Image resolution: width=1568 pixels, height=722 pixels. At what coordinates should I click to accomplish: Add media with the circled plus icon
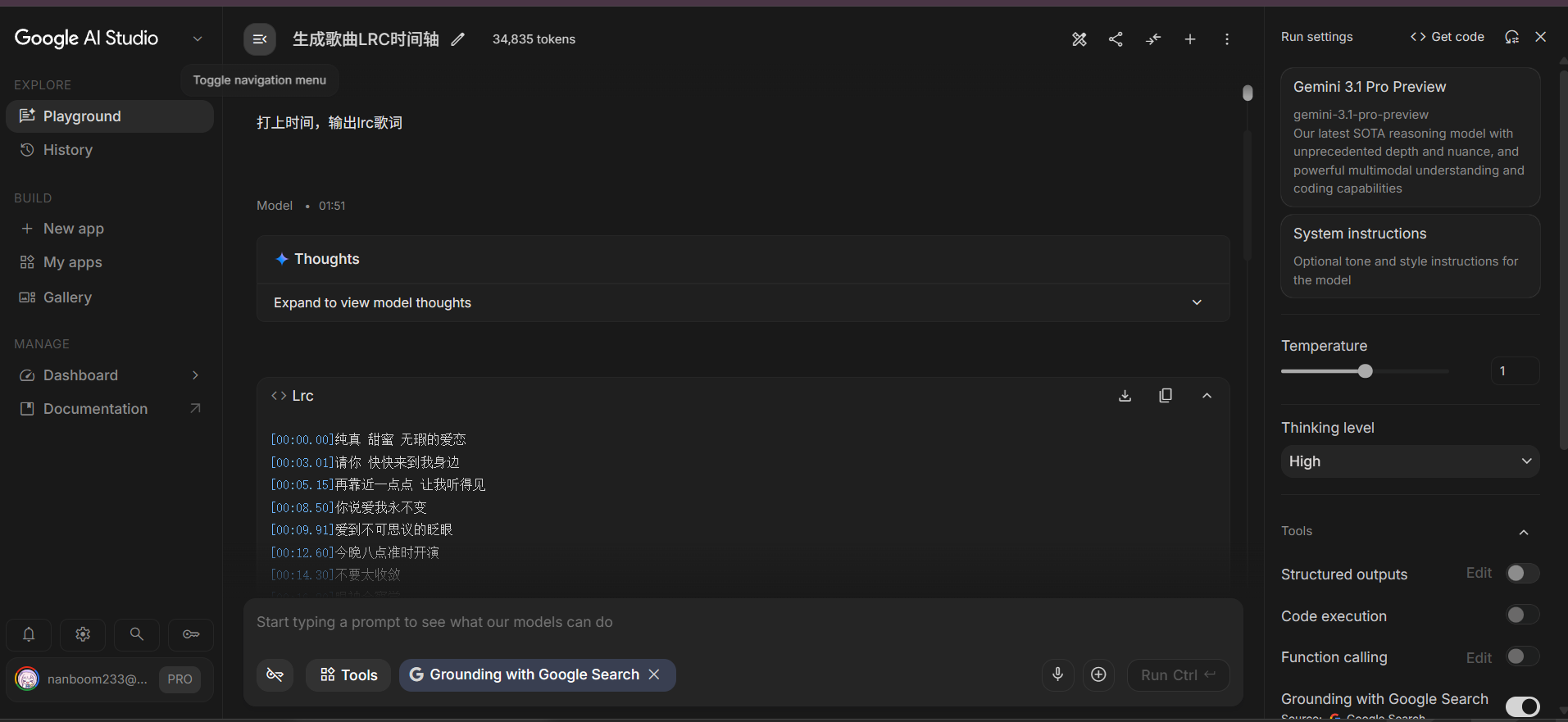tap(1099, 674)
